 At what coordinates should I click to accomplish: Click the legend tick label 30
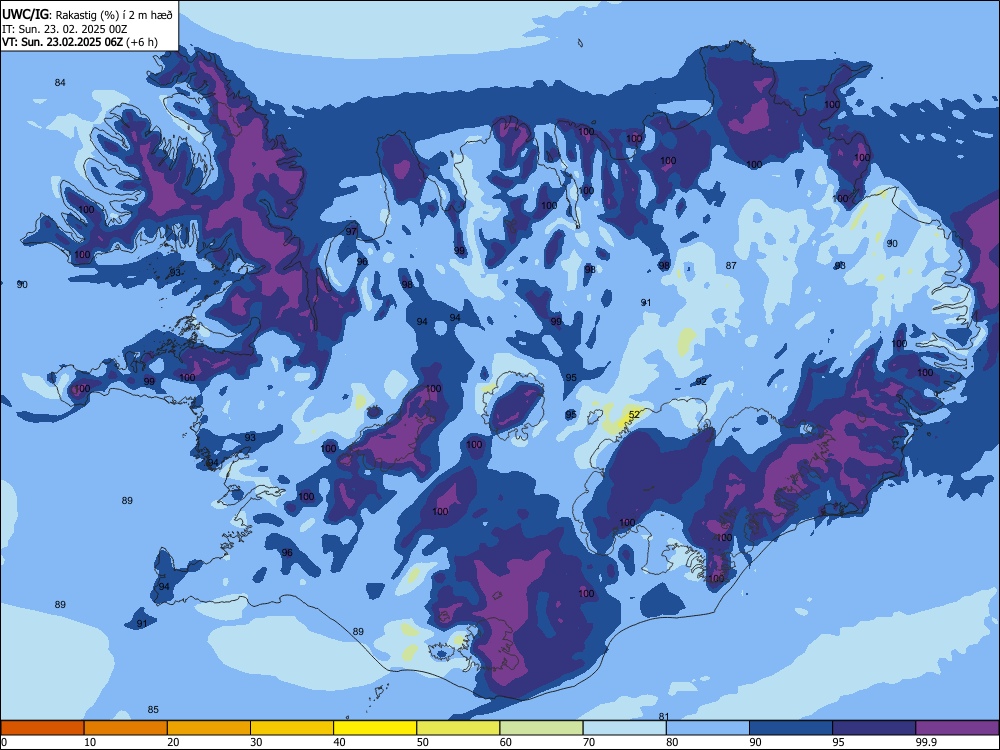256,742
